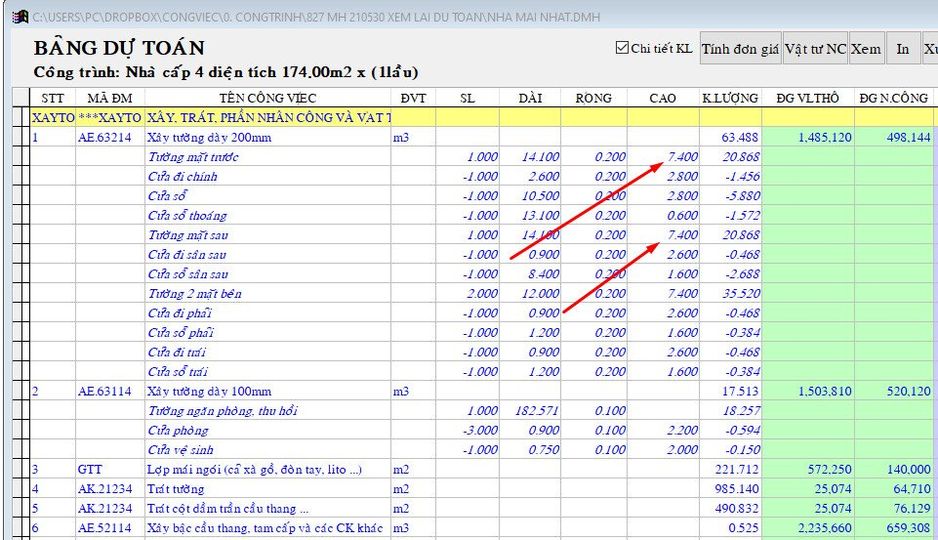Click row header of row 6
The width and height of the screenshot is (938, 540).
pyautogui.click(x=21, y=528)
